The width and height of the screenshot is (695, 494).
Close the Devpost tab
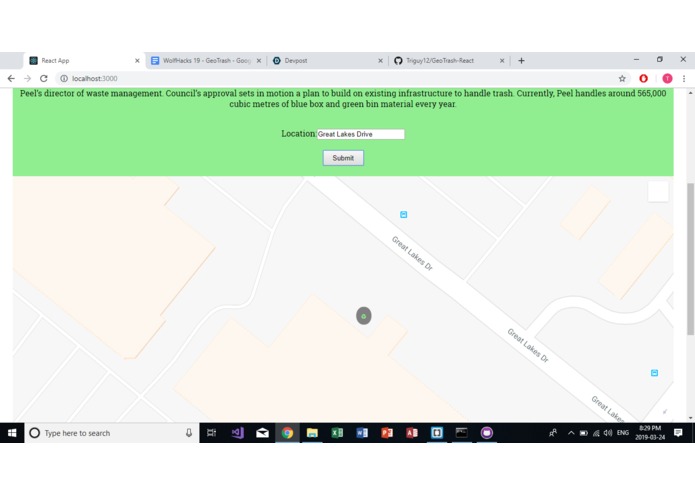[x=380, y=61]
